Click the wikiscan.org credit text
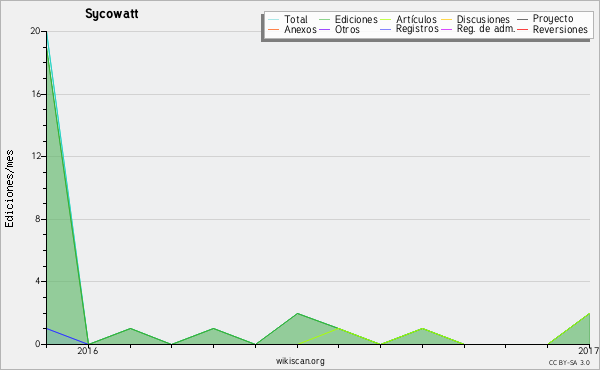The height and width of the screenshot is (370, 600). (x=300, y=361)
